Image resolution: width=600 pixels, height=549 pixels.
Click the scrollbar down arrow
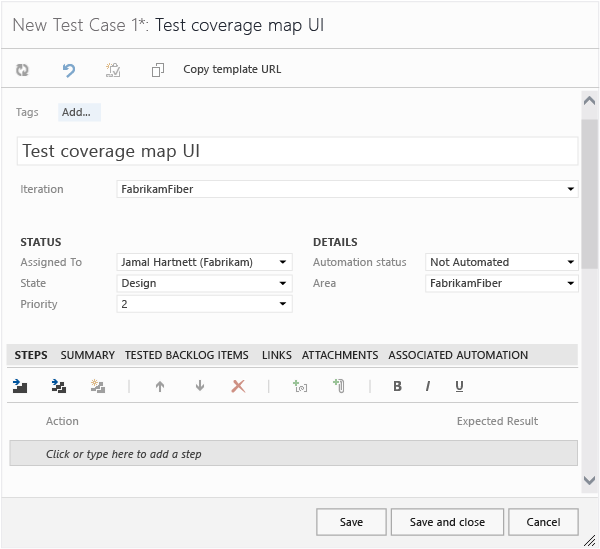tap(589, 481)
